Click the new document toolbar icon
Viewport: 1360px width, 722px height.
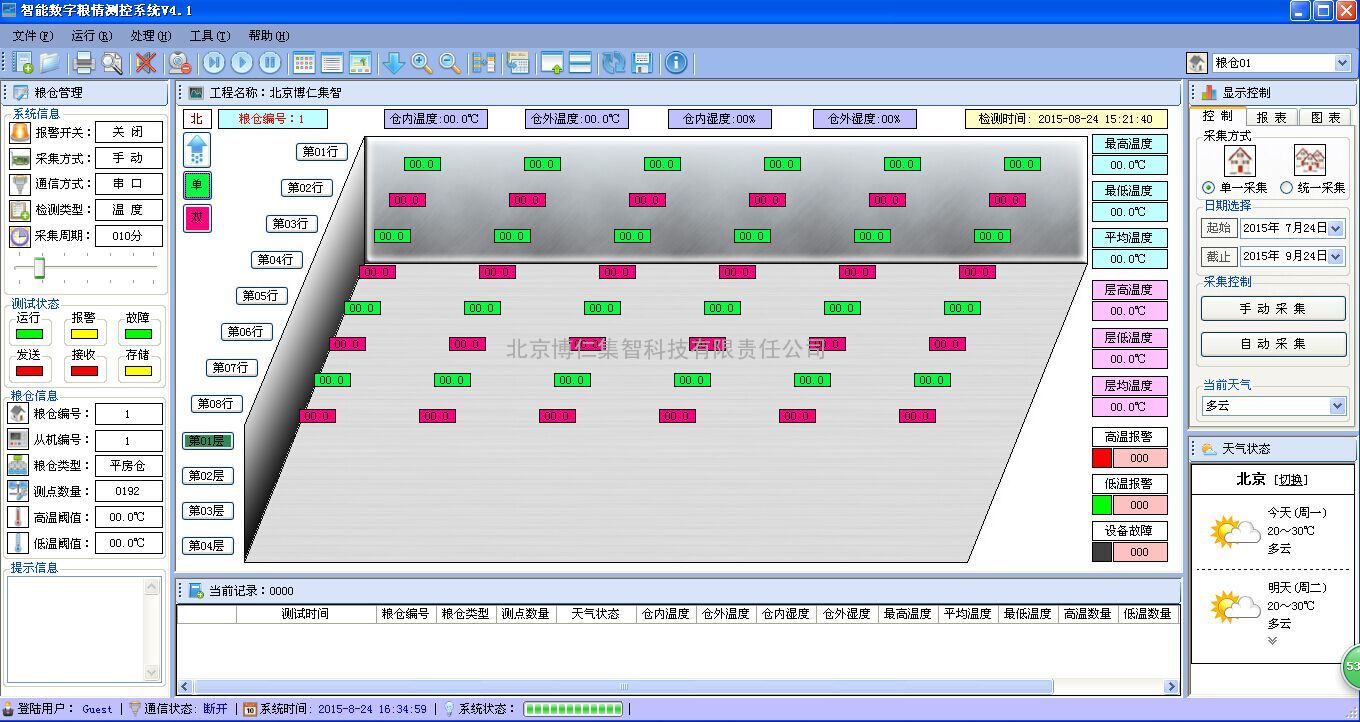coord(23,63)
